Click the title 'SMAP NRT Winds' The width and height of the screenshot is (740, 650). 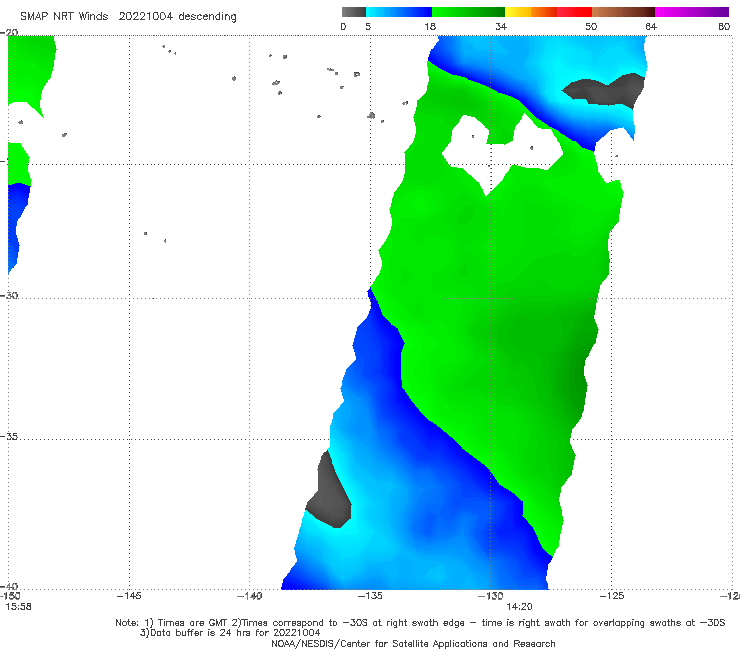point(64,17)
